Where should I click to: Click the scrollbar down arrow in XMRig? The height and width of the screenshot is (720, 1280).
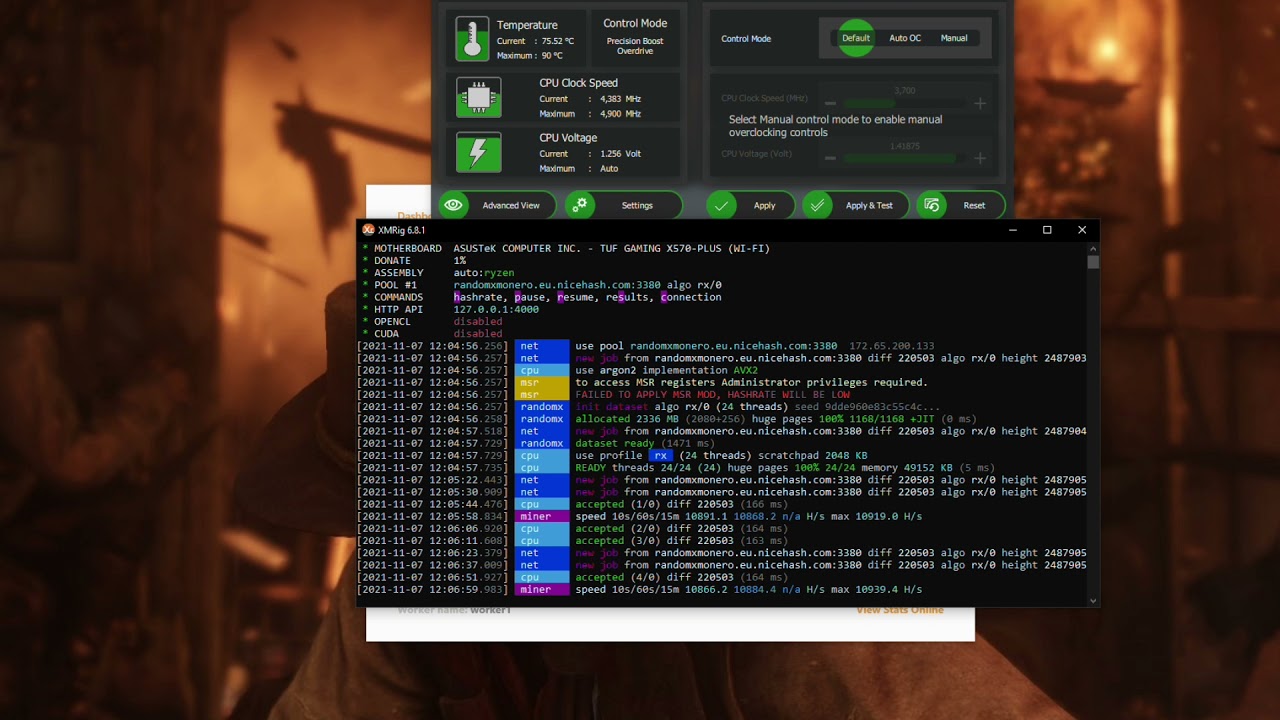(x=1093, y=601)
